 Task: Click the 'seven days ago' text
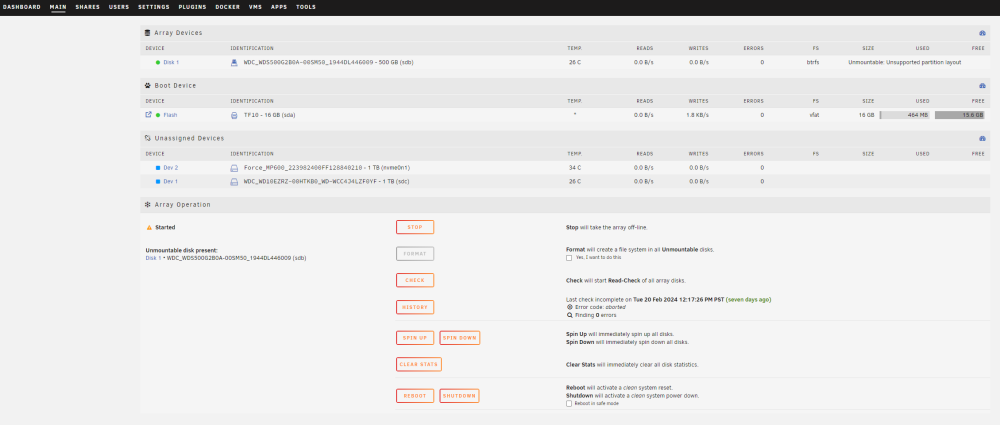[749, 299]
